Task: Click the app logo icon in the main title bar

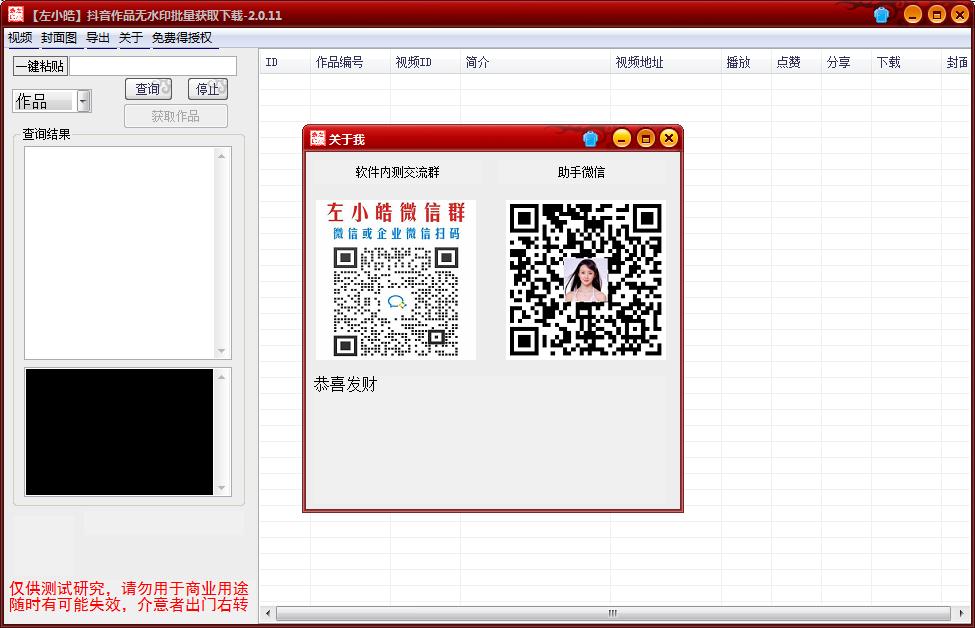Action: pyautogui.click(x=14, y=13)
